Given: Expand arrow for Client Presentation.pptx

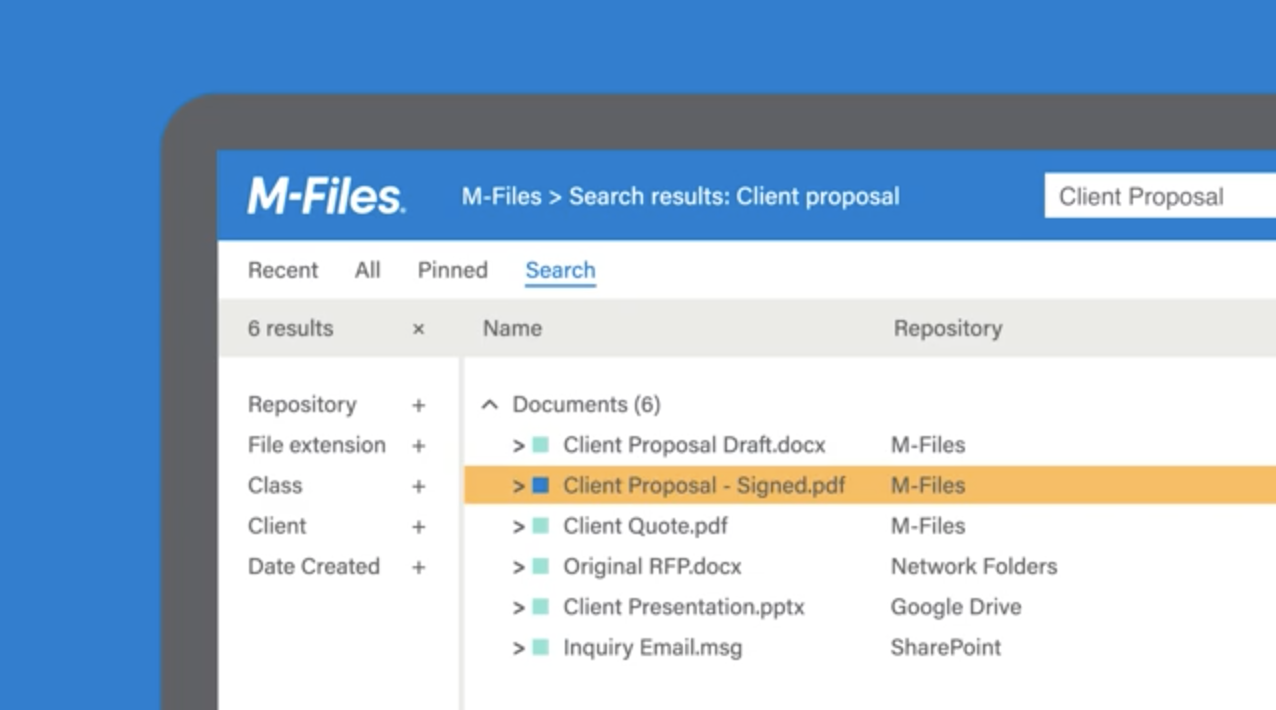Looking at the screenshot, I should pyautogui.click(x=519, y=608).
